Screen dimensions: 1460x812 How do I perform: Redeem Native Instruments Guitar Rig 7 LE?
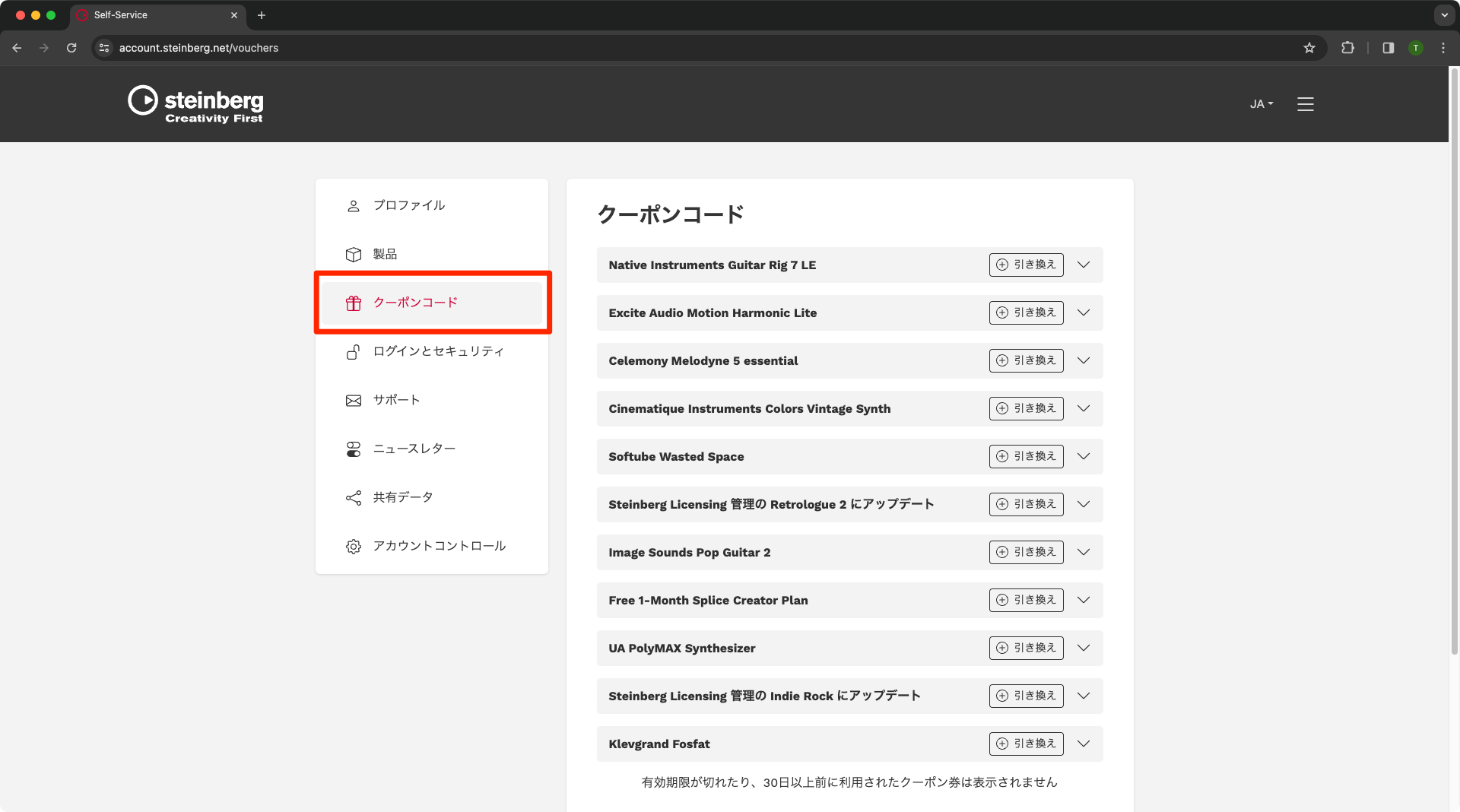click(1026, 265)
